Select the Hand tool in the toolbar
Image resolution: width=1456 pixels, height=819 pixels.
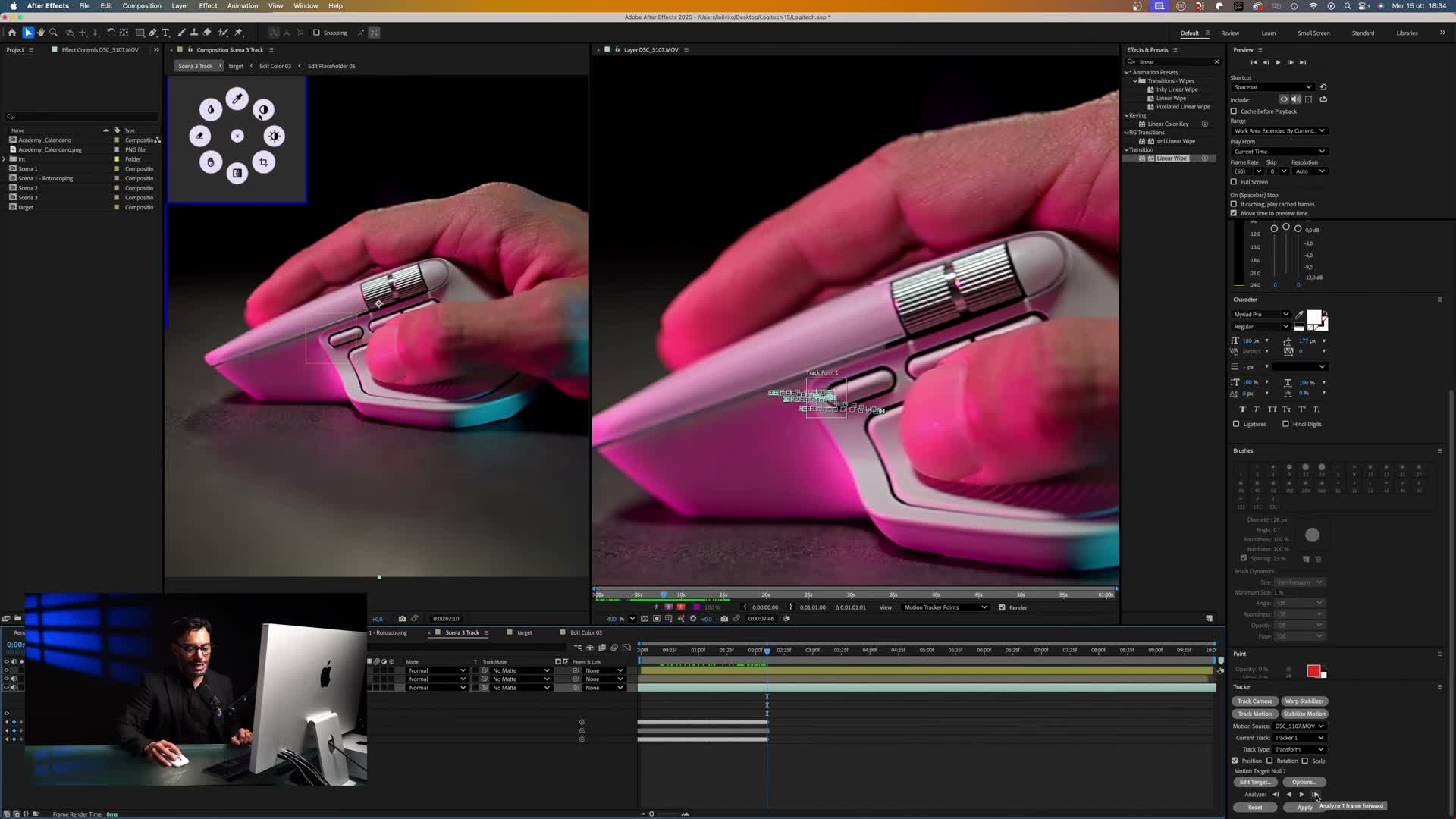point(41,33)
